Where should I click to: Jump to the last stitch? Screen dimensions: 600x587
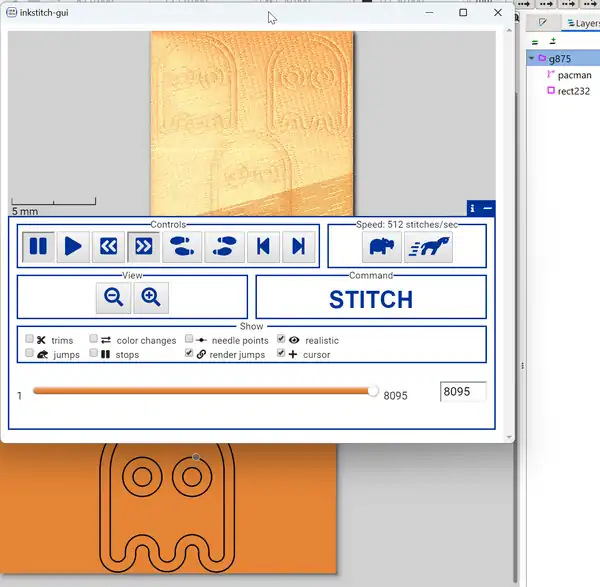[x=297, y=246]
